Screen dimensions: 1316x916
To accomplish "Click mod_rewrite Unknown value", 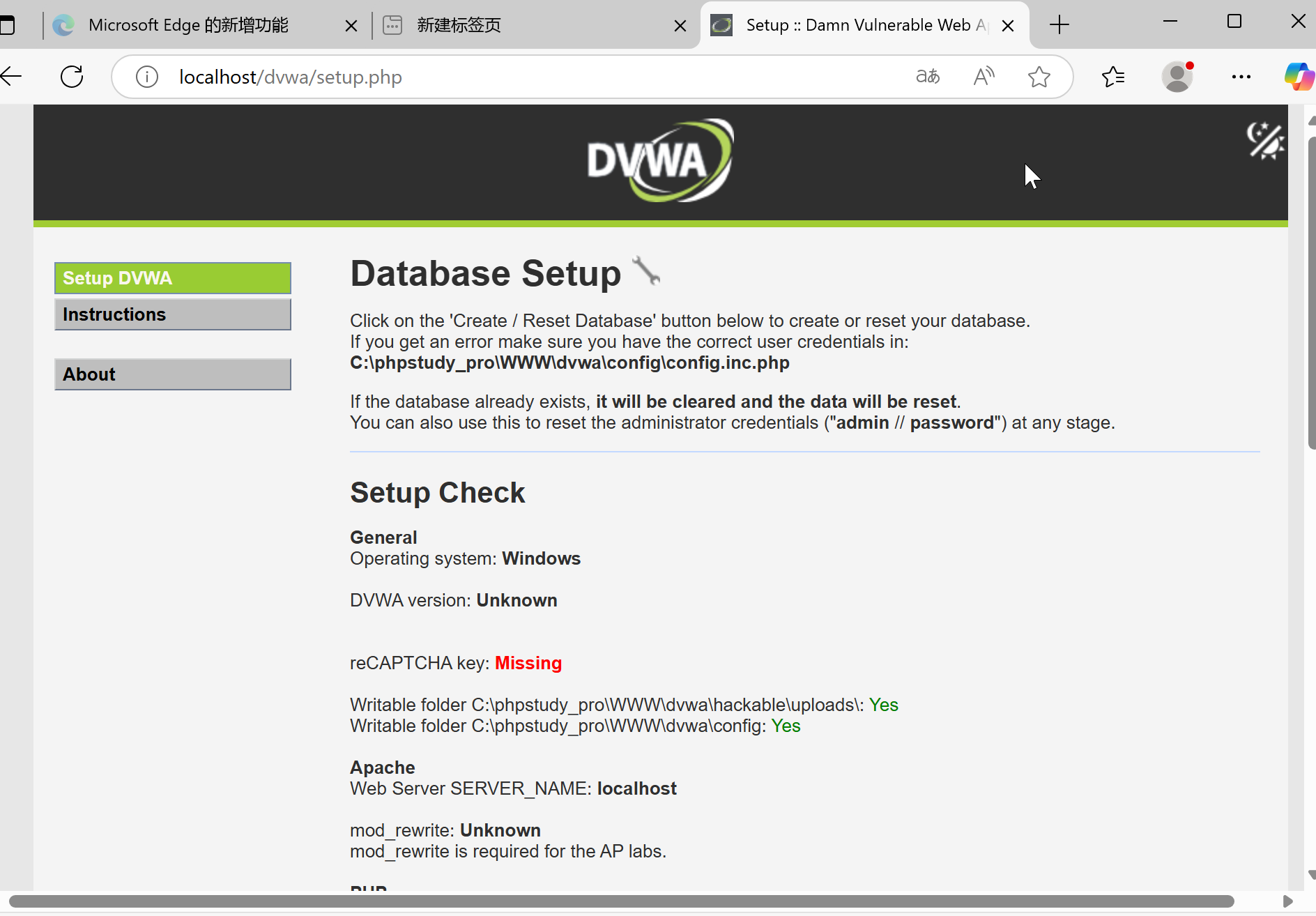I will [x=500, y=830].
